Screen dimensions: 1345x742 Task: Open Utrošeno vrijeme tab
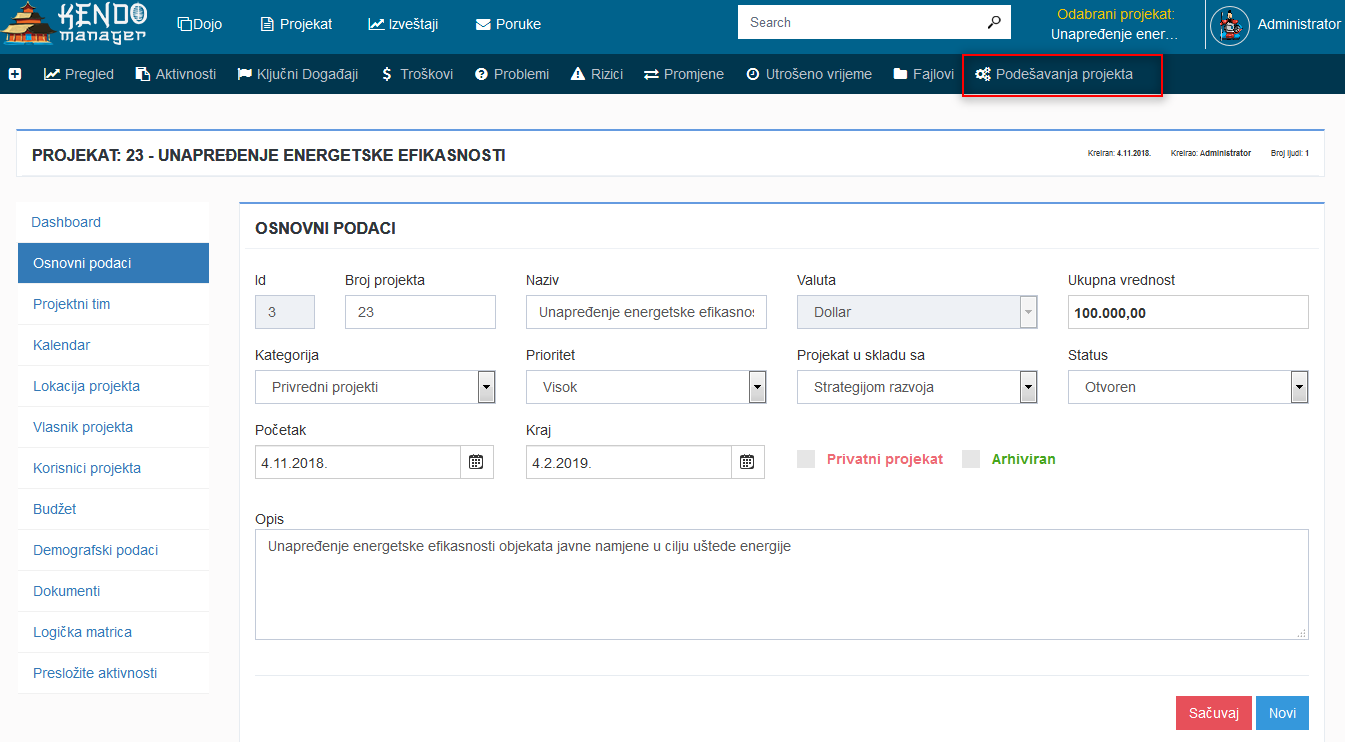click(809, 74)
